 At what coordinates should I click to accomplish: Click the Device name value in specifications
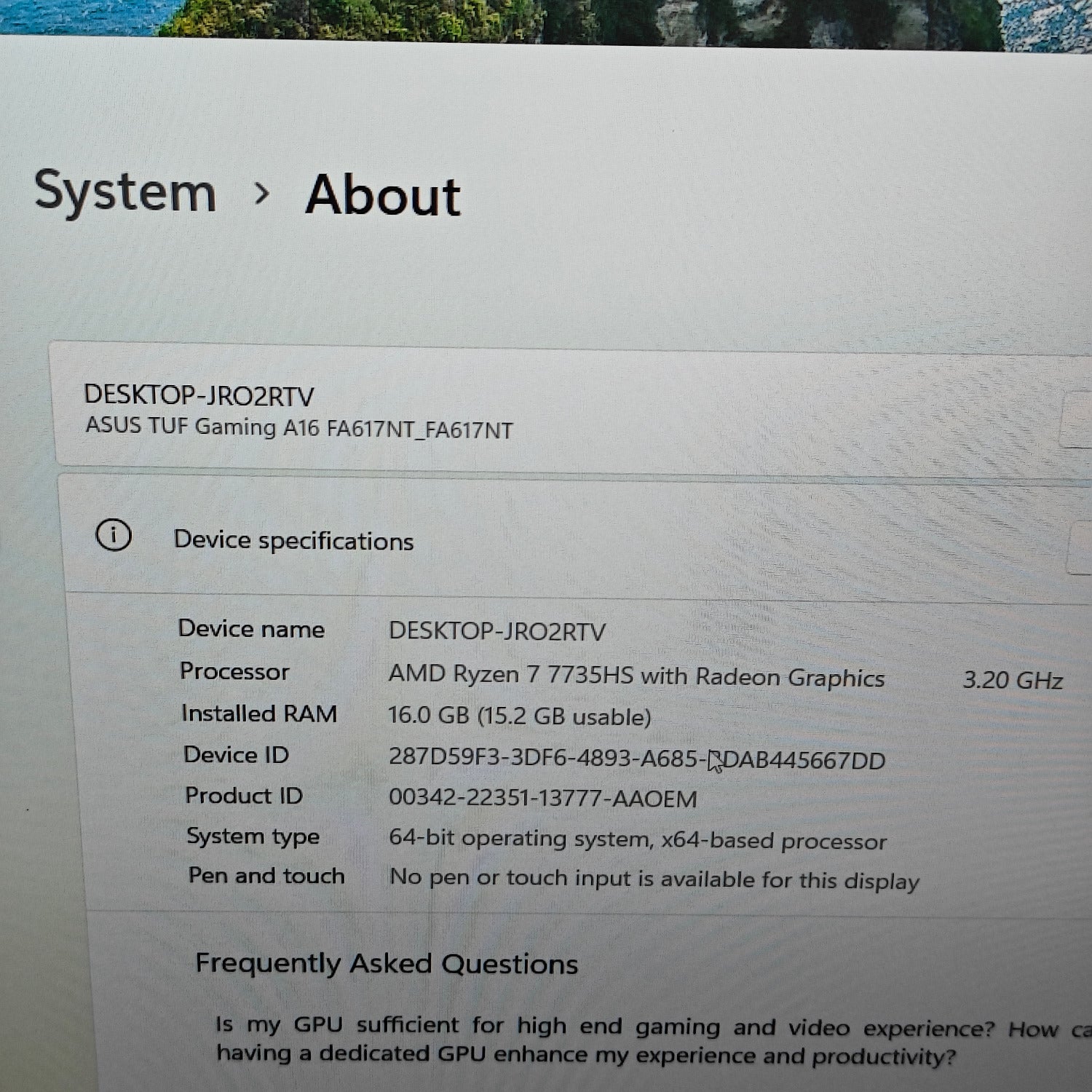(x=496, y=631)
